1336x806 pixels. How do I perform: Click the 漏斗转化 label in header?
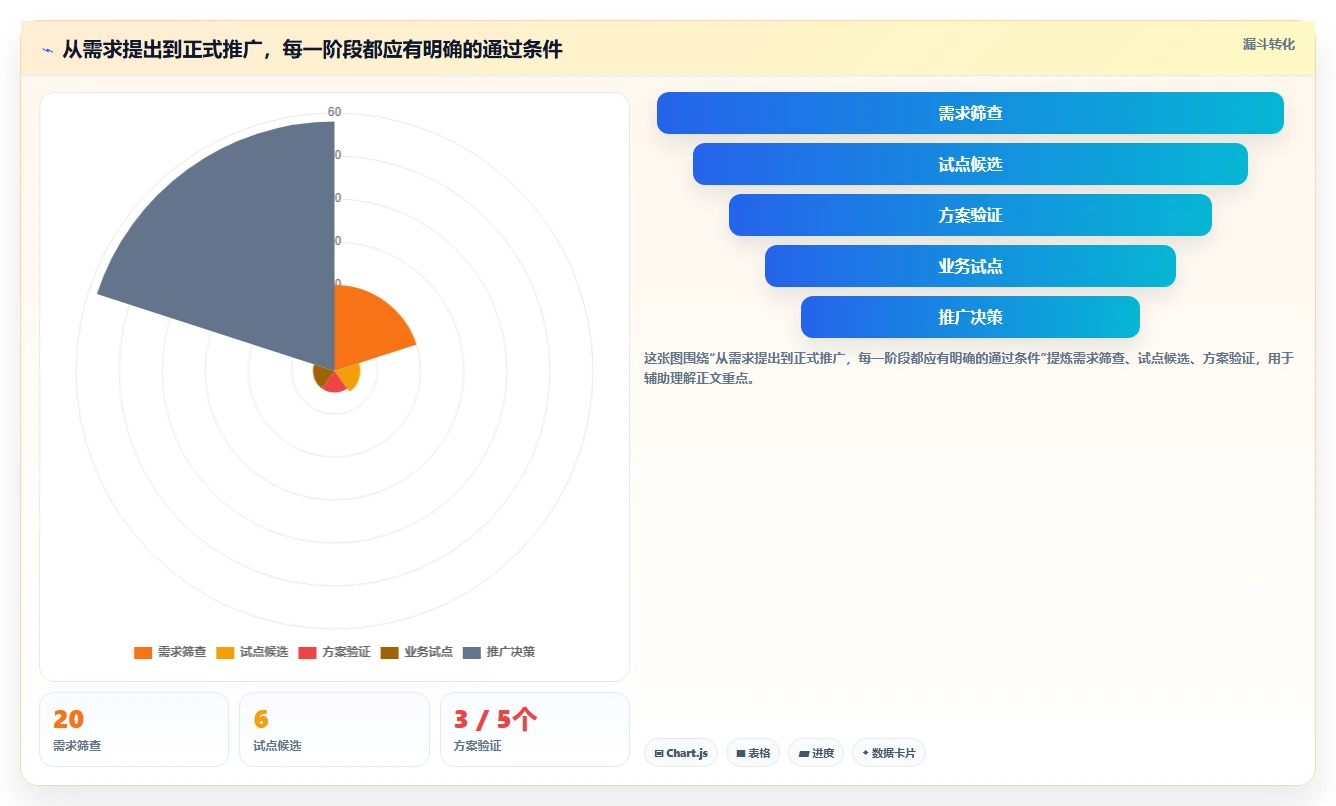pos(1268,45)
